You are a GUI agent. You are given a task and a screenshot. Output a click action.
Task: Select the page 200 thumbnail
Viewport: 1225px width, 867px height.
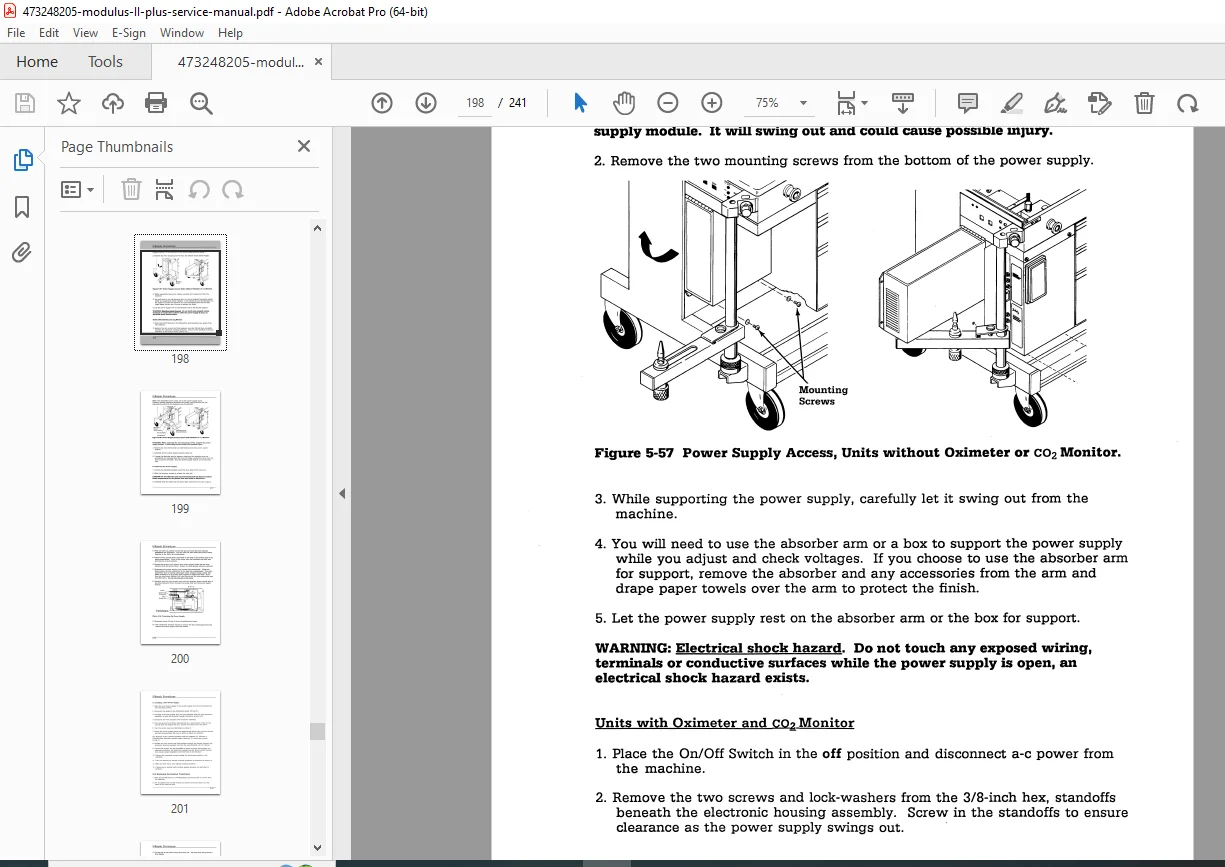point(180,593)
